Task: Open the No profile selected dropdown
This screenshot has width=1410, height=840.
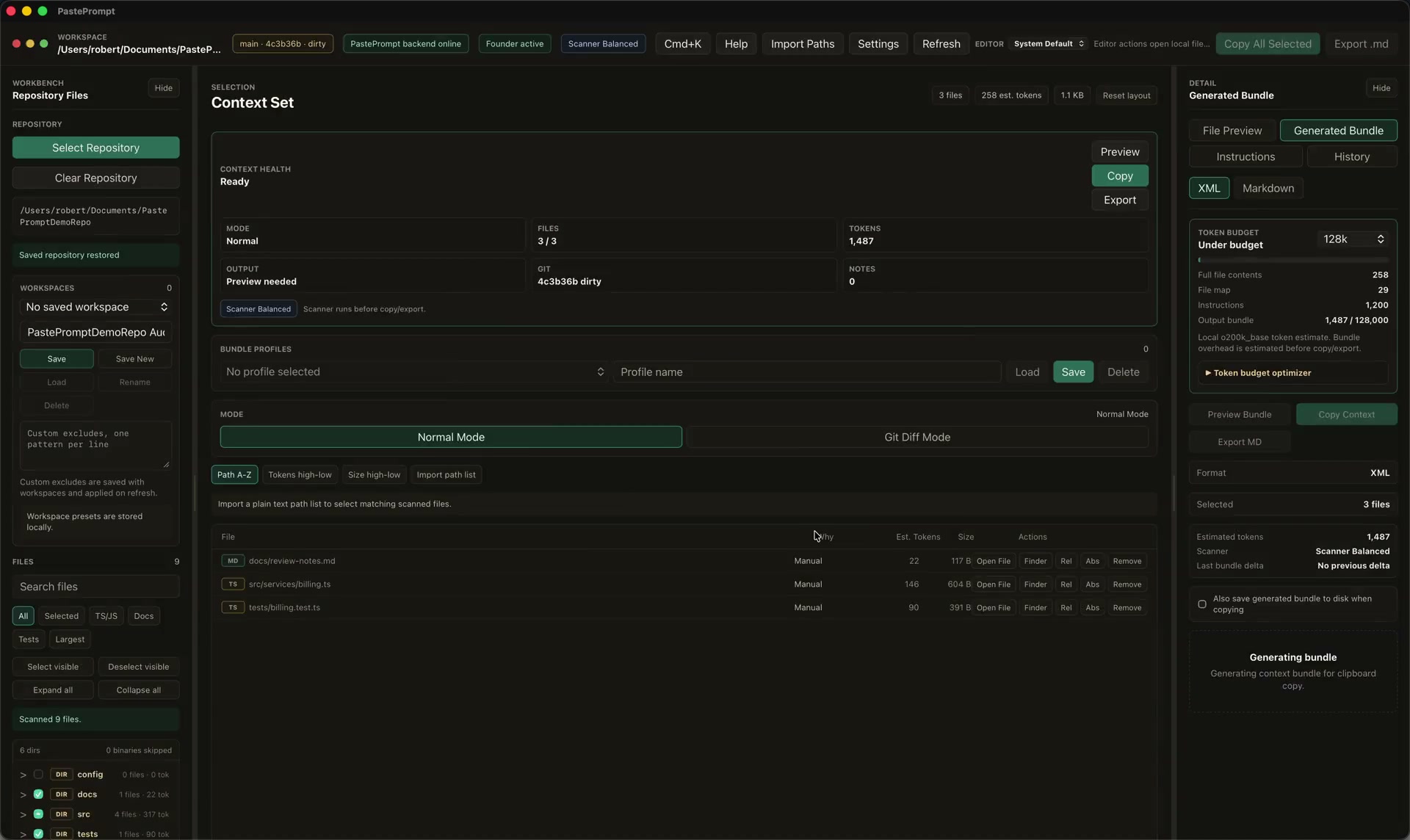Action: (414, 372)
